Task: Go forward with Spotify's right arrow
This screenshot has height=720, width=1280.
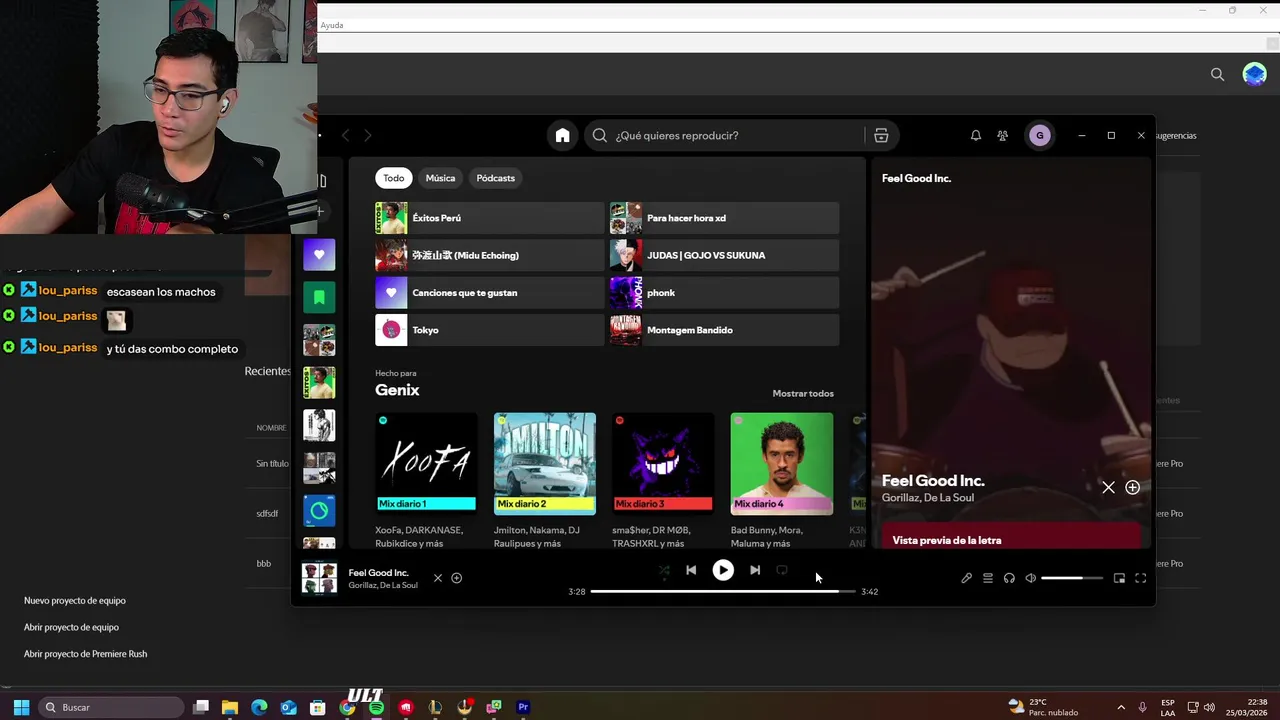Action: click(368, 135)
